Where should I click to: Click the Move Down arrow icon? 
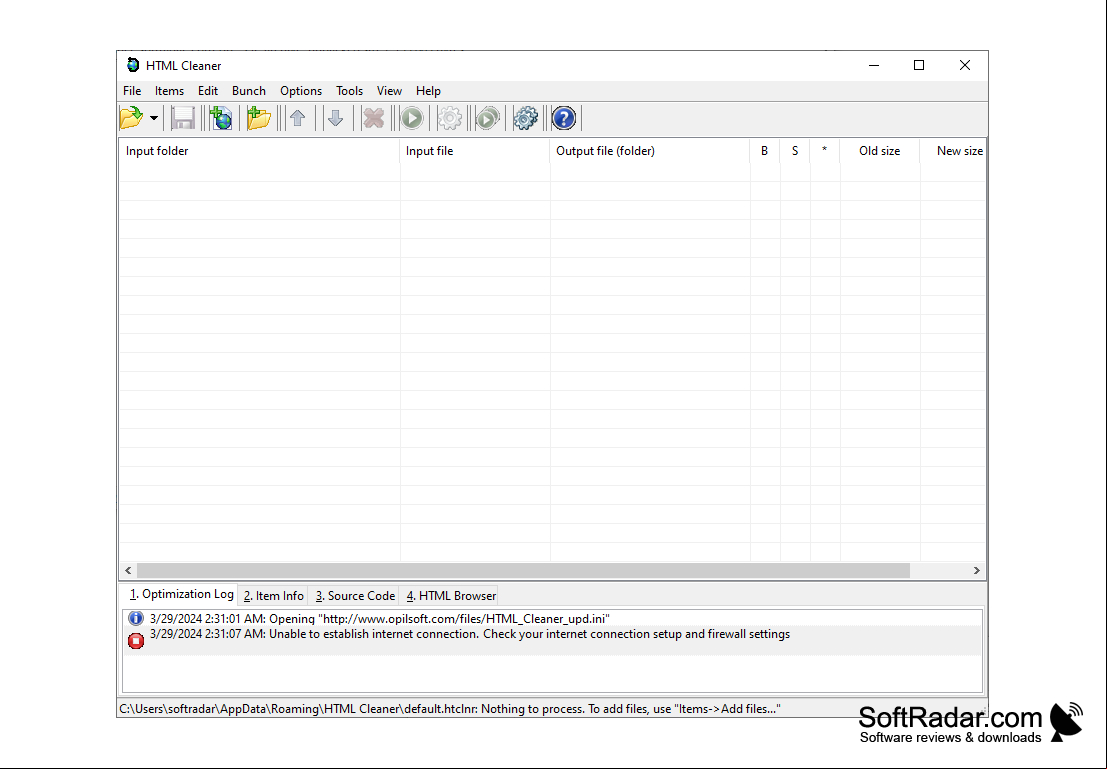click(x=335, y=118)
